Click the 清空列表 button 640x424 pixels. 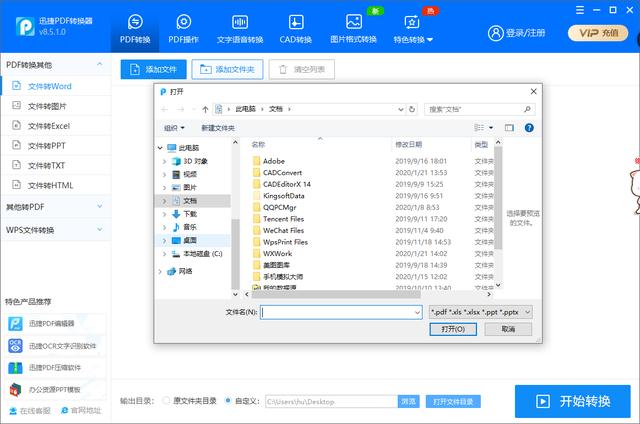tap(302, 69)
